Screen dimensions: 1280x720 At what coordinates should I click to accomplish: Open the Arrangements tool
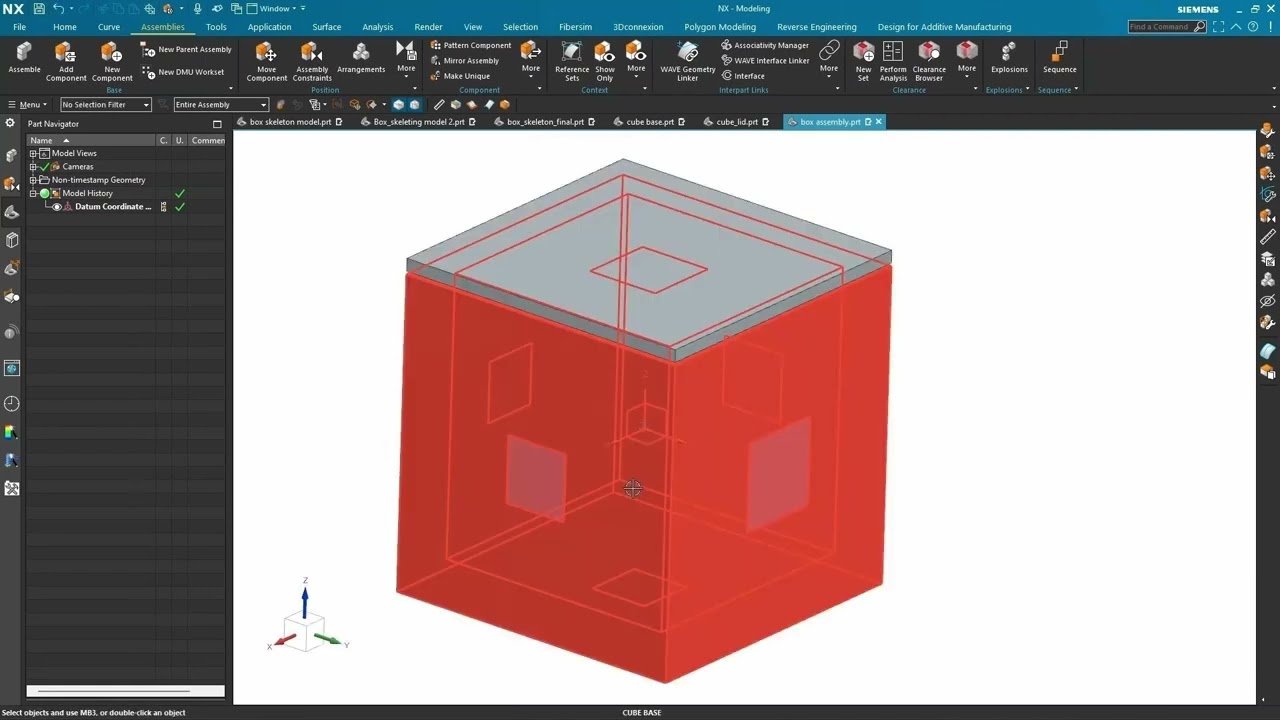[x=361, y=58]
